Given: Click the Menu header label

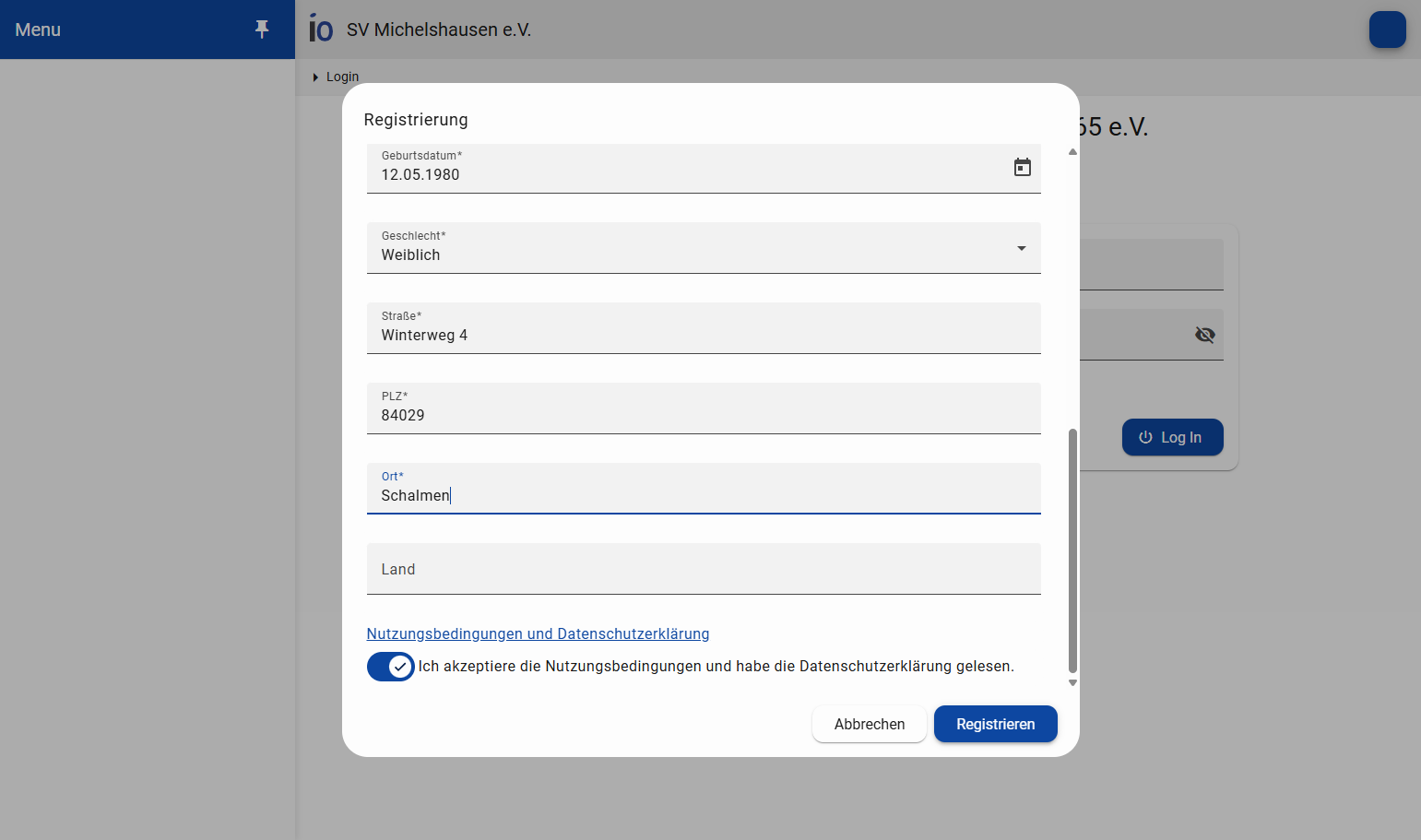Looking at the screenshot, I should pos(38,30).
